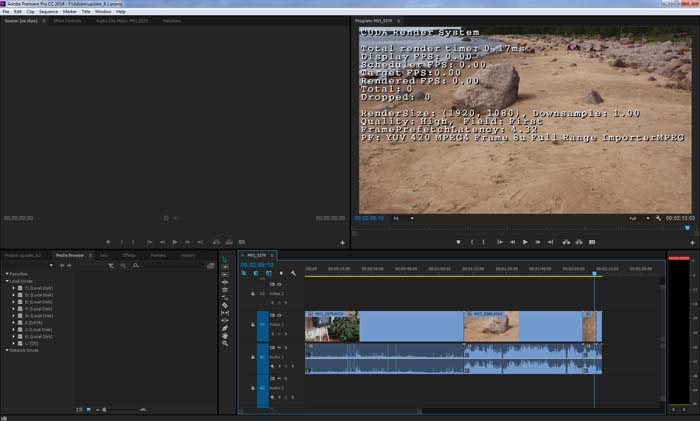Select the Zoom tool
Screen dimensions: 700x421
(x=225, y=343)
